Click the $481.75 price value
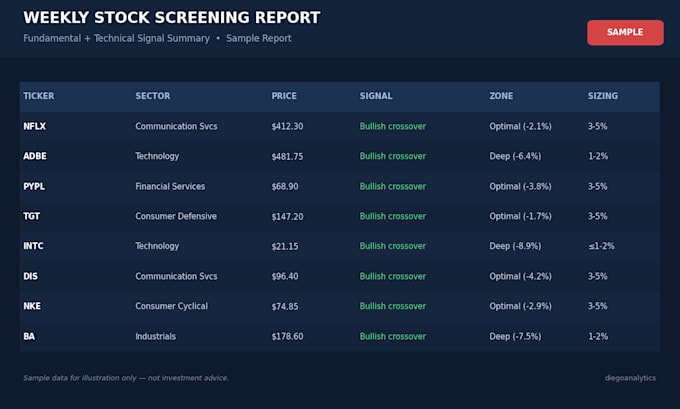Image resolution: width=680 pixels, height=409 pixels. (x=288, y=156)
